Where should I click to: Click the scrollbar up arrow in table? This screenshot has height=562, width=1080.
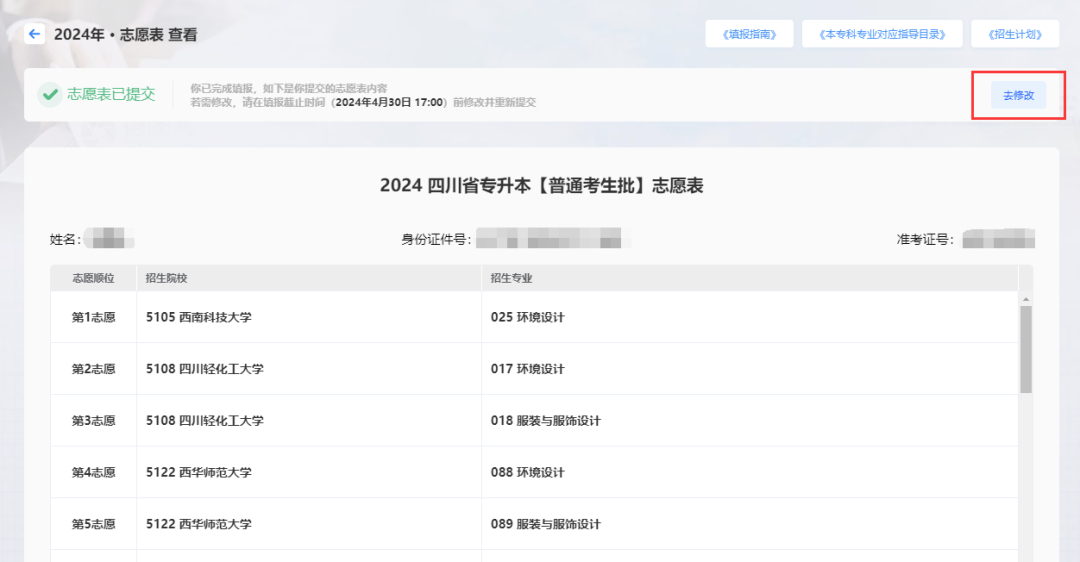(1025, 299)
